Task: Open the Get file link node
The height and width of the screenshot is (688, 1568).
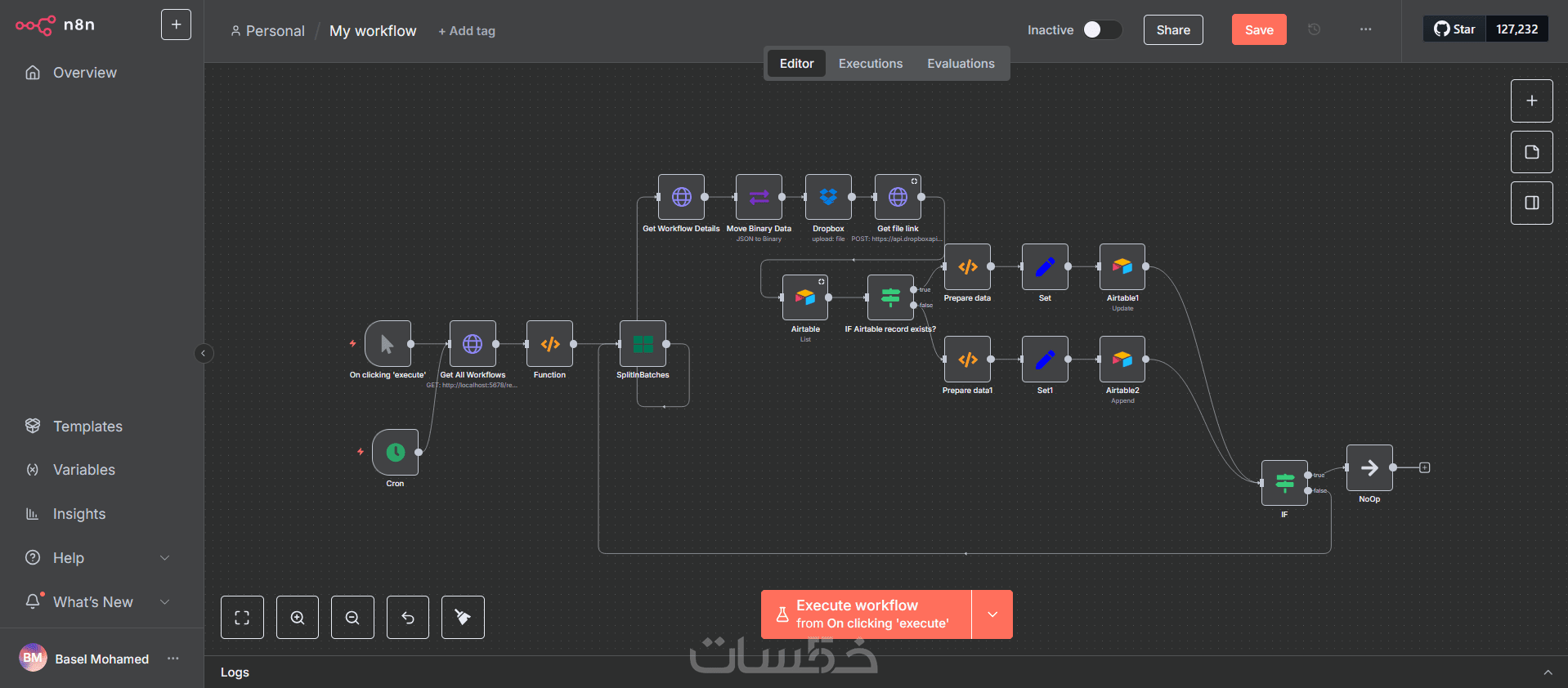Action: (x=898, y=197)
